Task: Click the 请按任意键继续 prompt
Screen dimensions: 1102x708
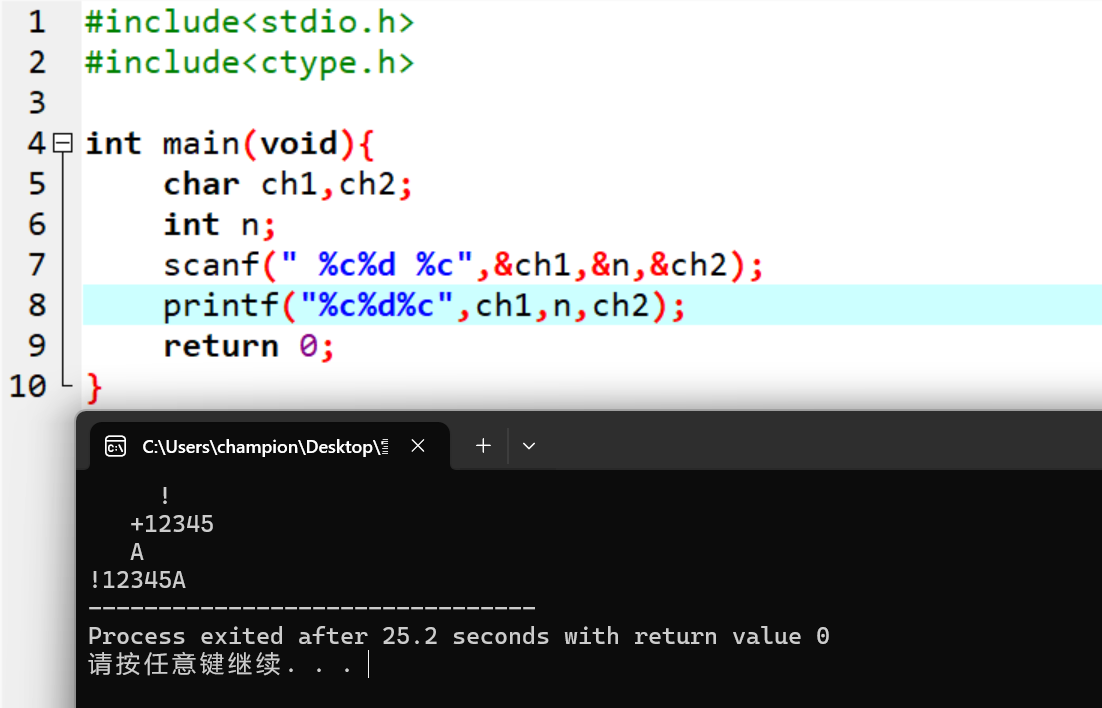Action: point(220,664)
